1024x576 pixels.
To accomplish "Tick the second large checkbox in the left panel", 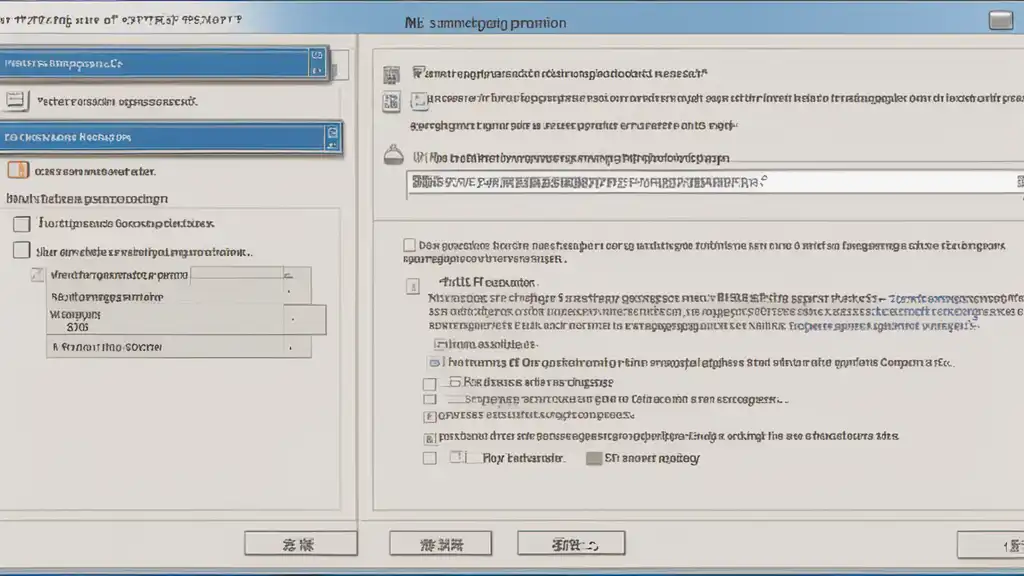I will pyautogui.click(x=22, y=250).
